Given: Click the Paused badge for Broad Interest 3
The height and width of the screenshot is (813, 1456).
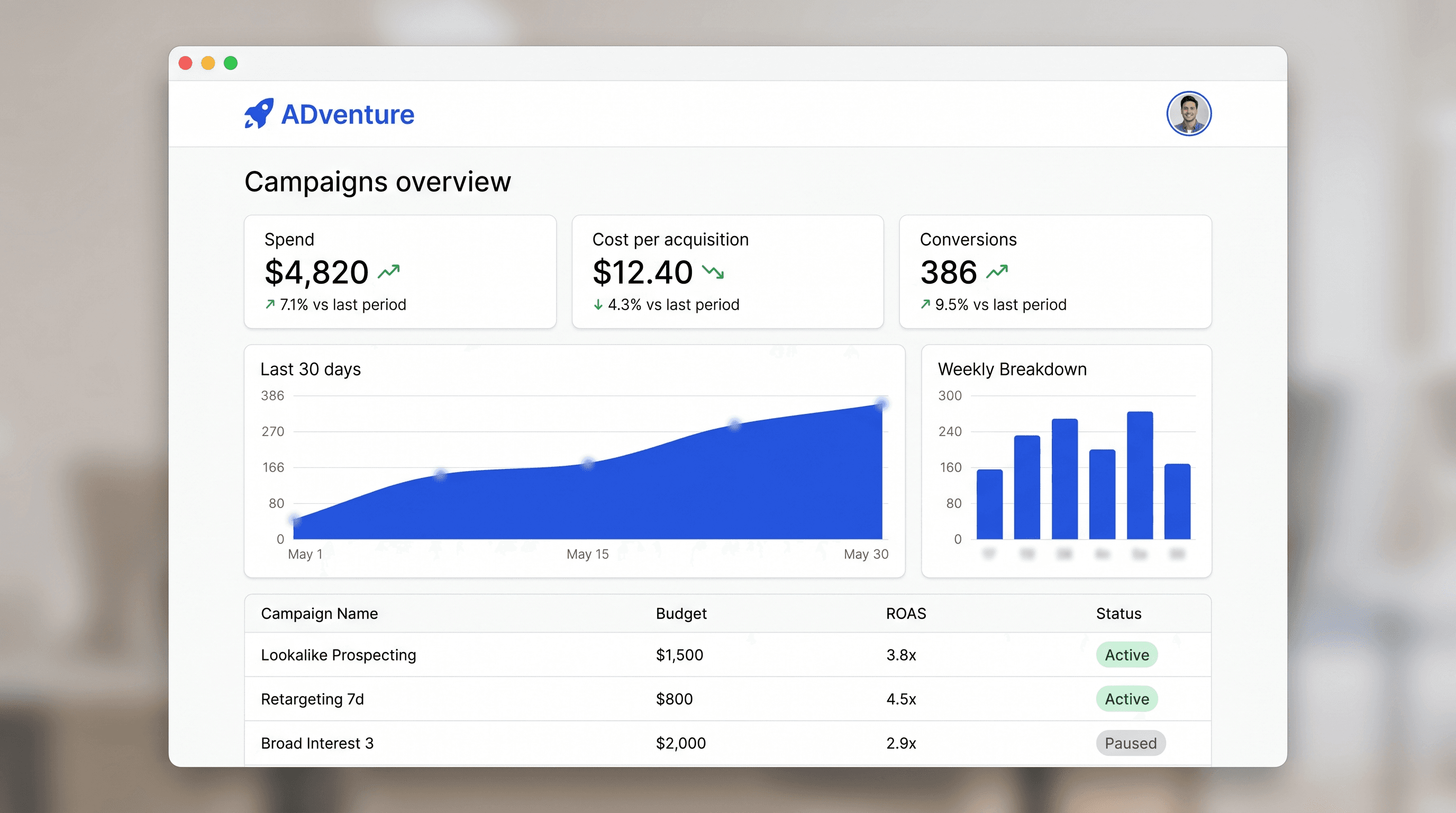Looking at the screenshot, I should (x=1131, y=743).
